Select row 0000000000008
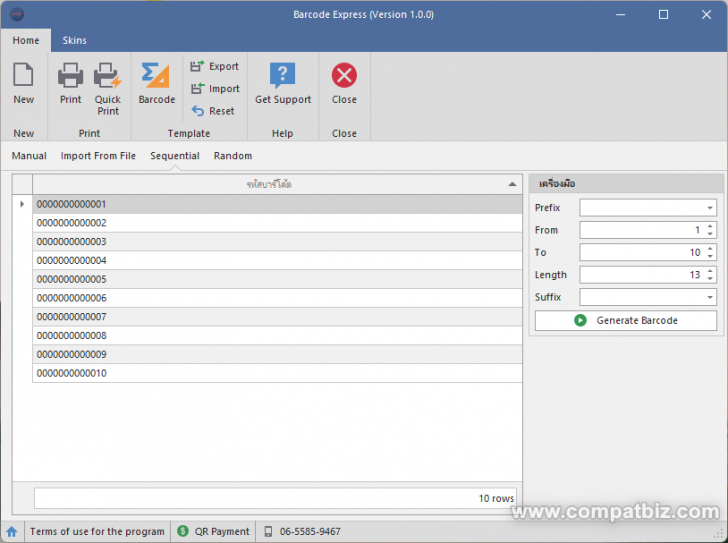The height and width of the screenshot is (543, 728). (x=277, y=336)
